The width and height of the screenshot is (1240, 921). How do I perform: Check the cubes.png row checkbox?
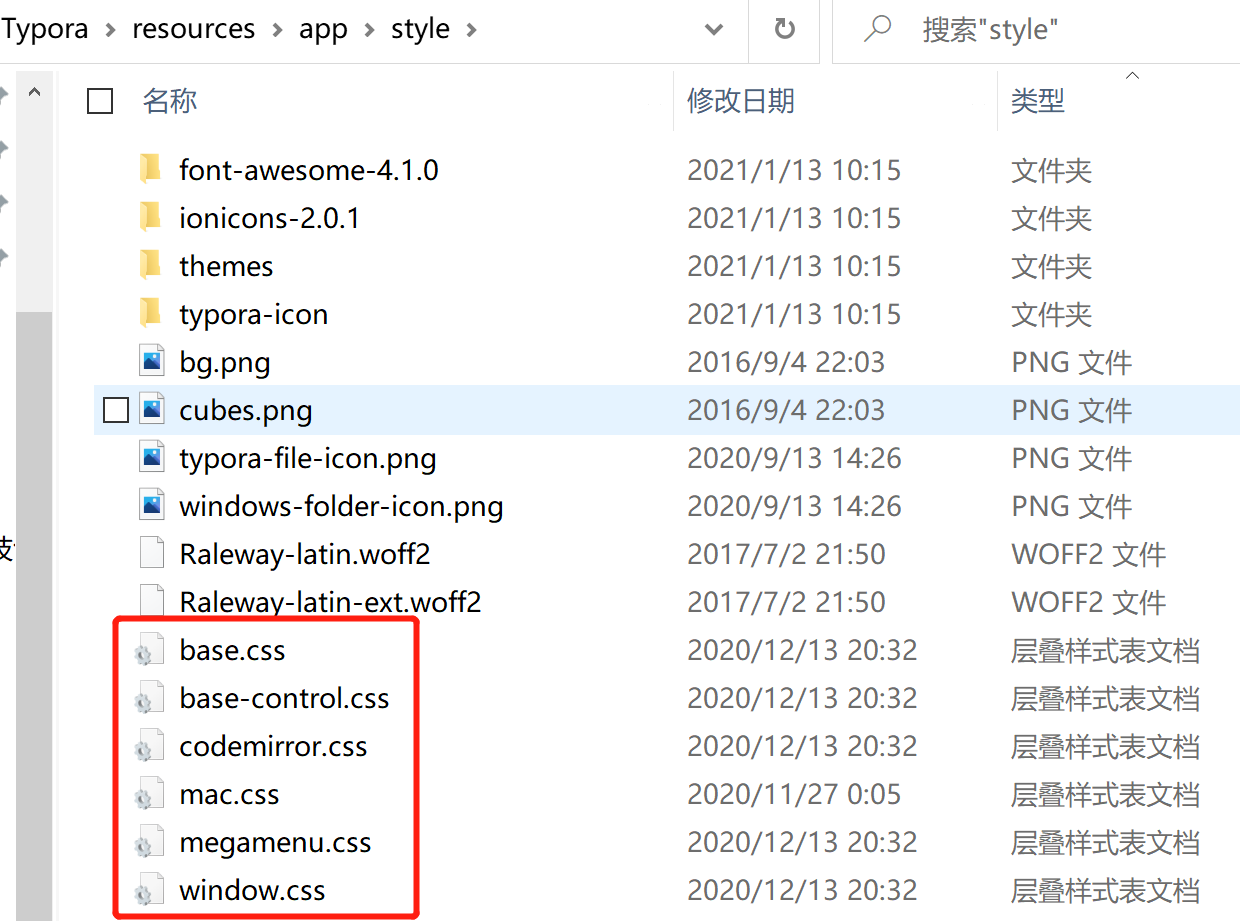116,410
